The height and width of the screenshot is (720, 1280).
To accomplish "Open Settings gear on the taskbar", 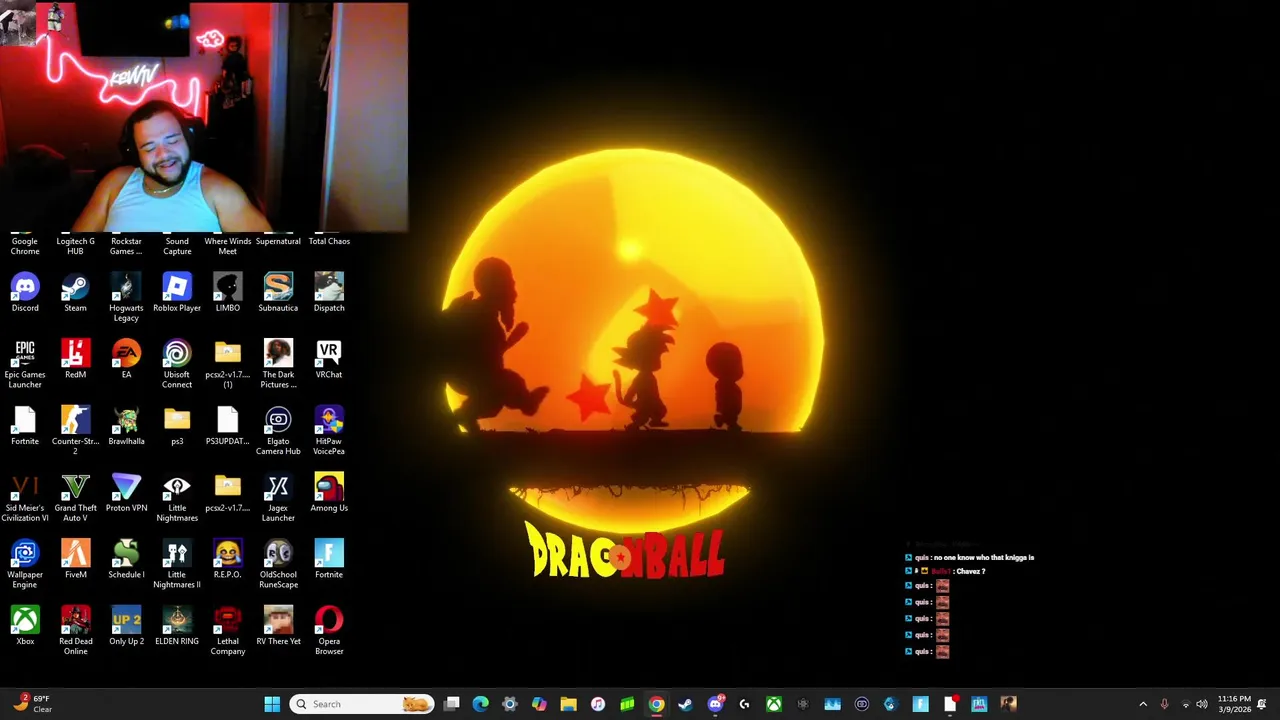I will click(x=510, y=704).
